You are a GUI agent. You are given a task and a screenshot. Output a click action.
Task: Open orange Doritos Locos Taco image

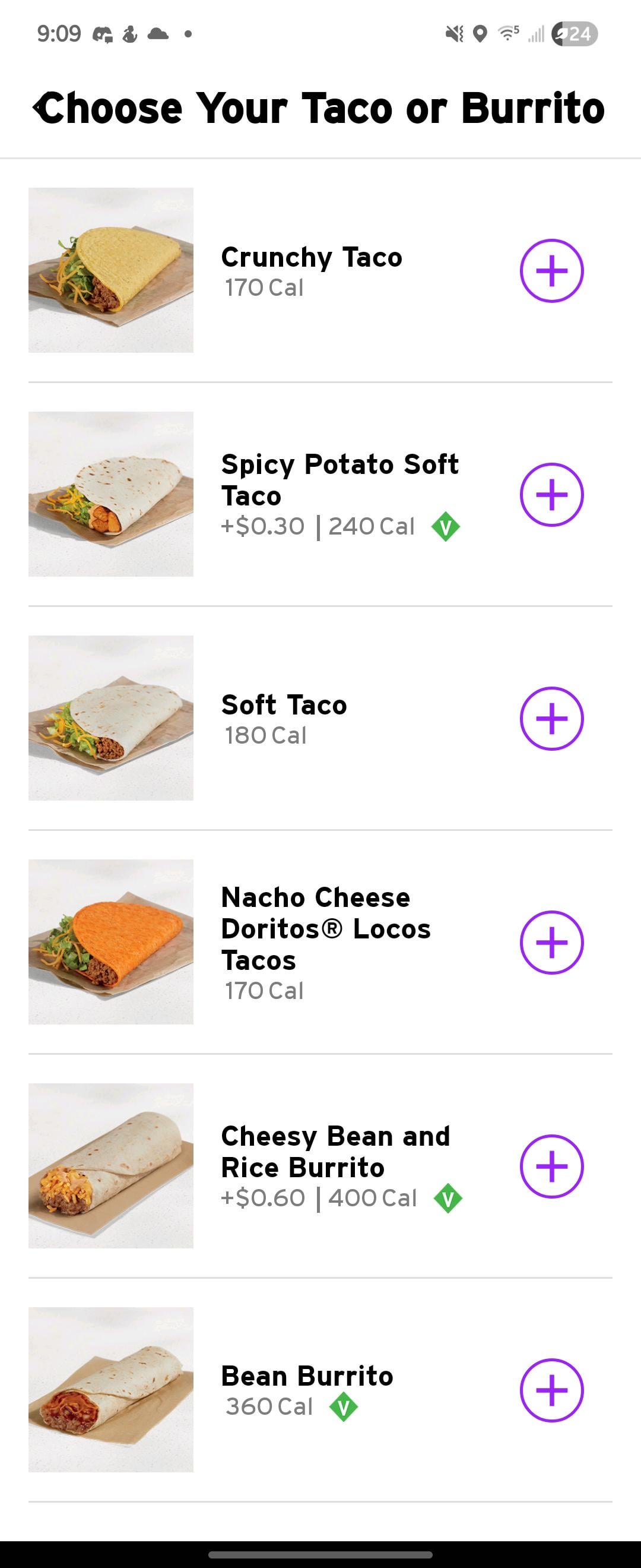pos(110,942)
